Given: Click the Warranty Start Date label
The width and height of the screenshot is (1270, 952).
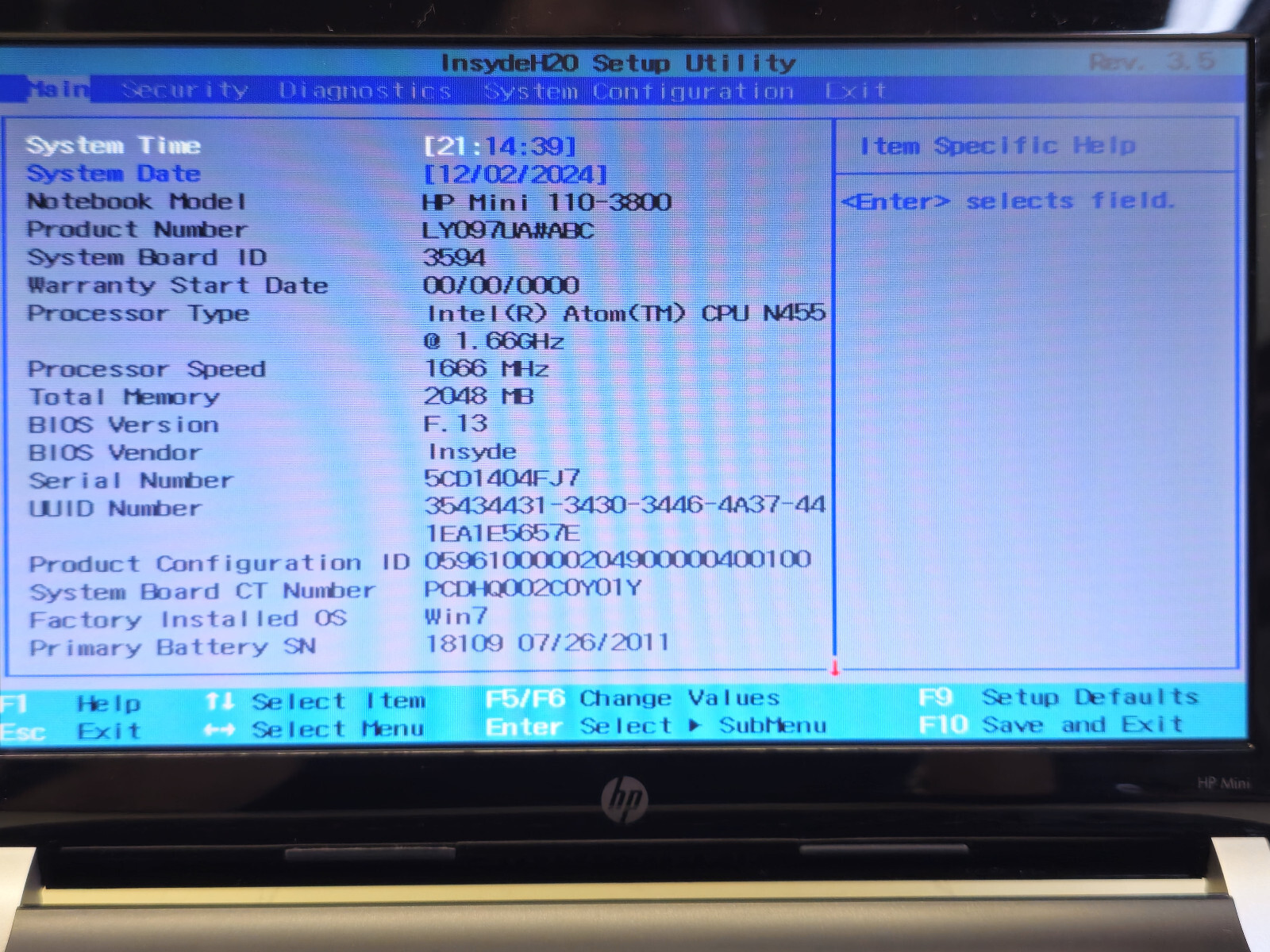Looking at the screenshot, I should (x=178, y=285).
